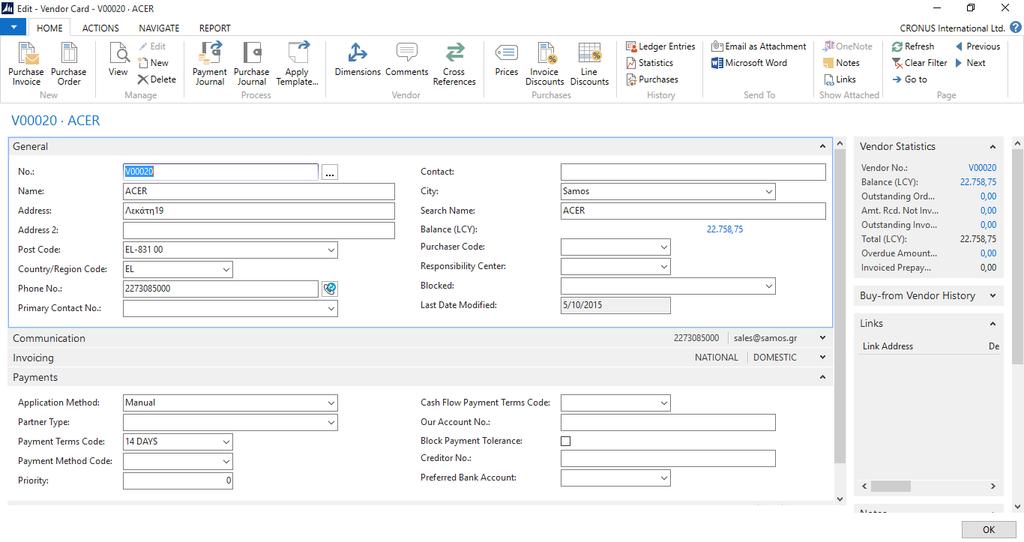Open Responsibility Center dropdown
The width and height of the screenshot is (1024, 542).
pos(664,266)
